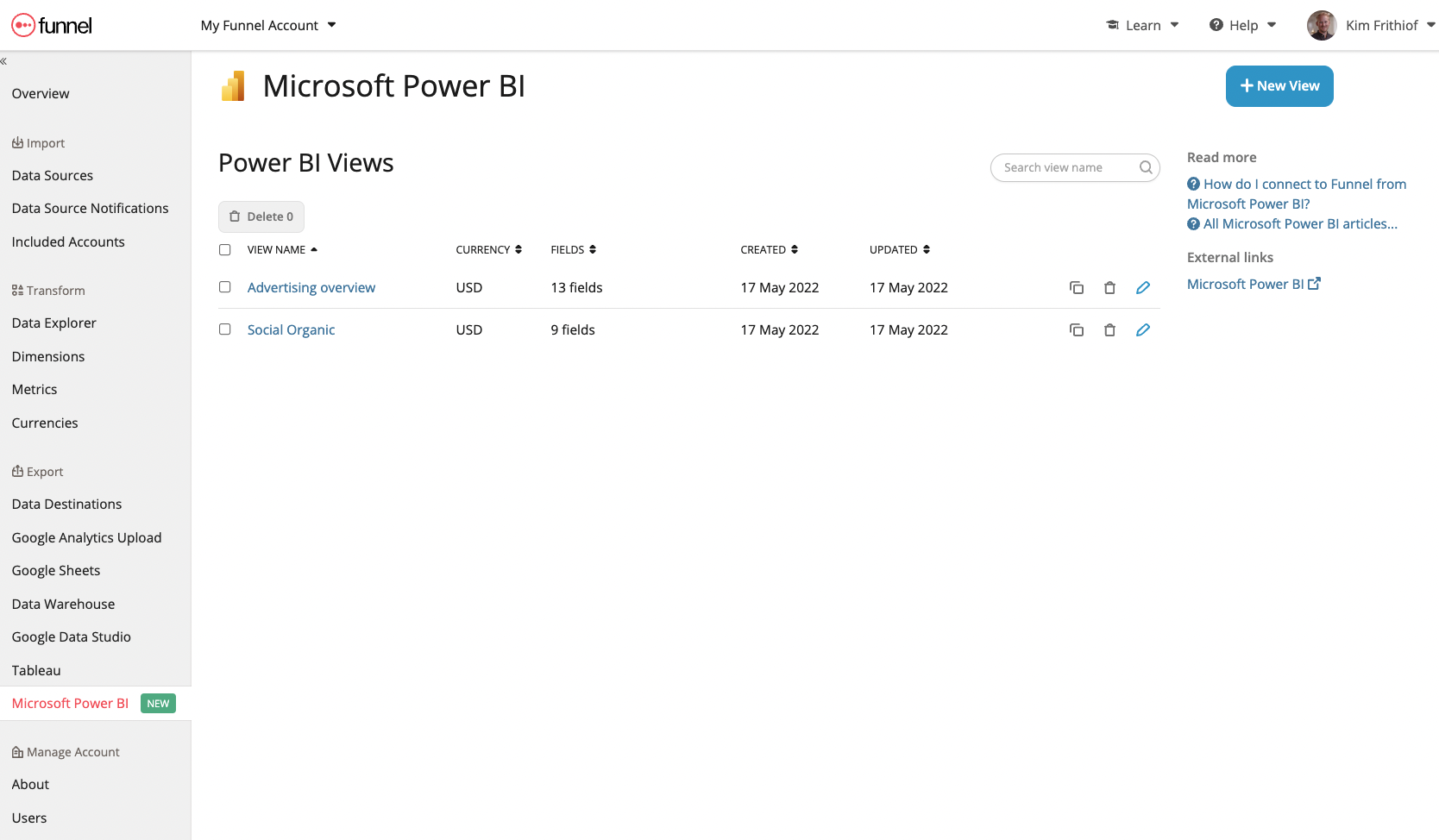The height and width of the screenshot is (840, 1439).
Task: Open Metrics page
Action: point(35,390)
